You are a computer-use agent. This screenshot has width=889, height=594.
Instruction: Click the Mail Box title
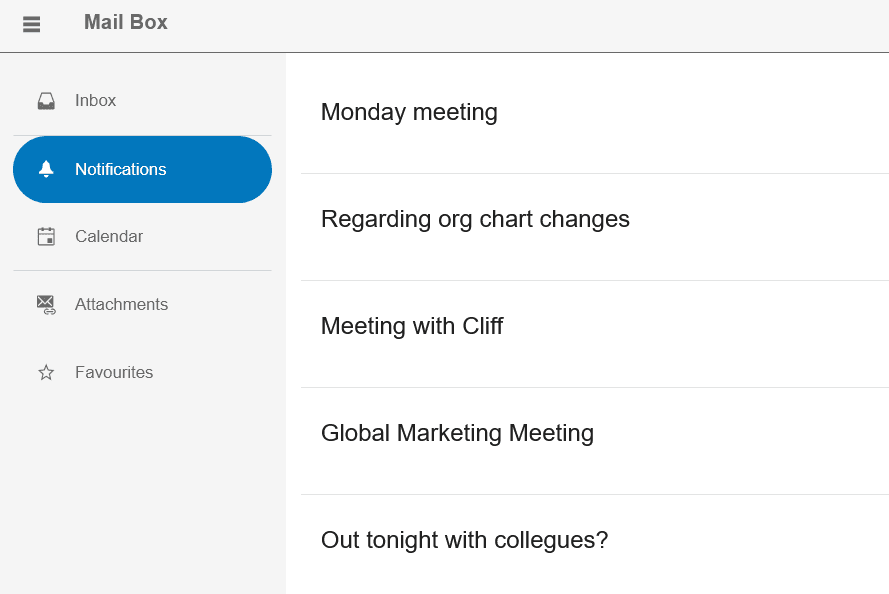126,22
